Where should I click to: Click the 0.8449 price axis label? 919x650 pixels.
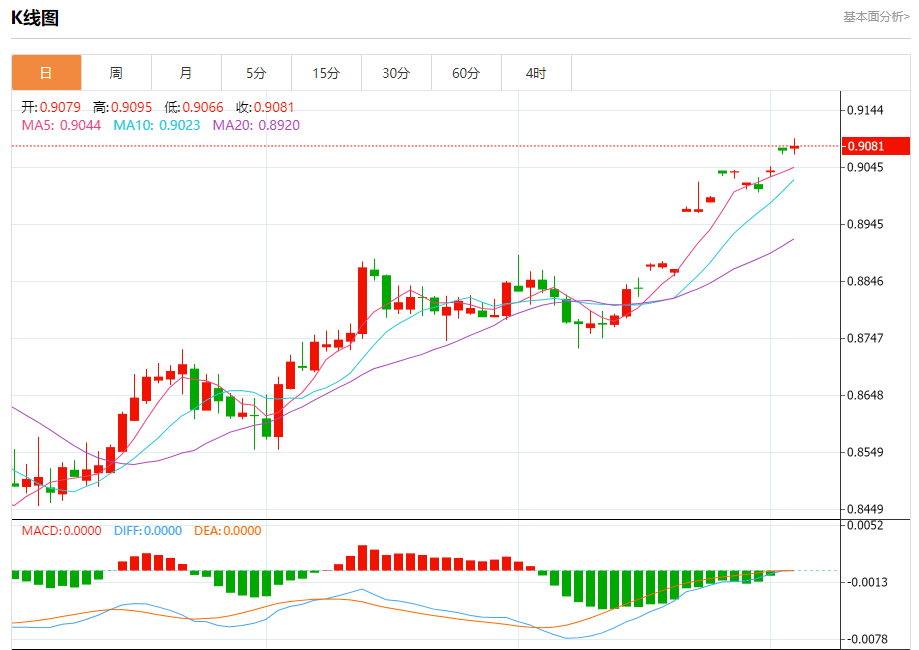coord(865,509)
